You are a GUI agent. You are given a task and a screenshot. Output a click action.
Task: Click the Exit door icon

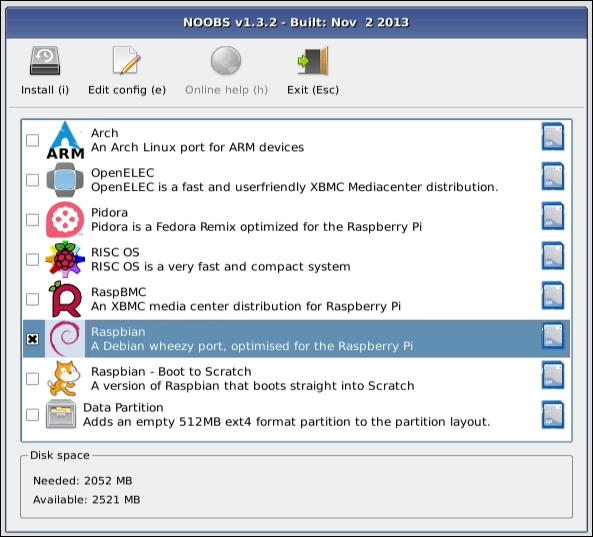pyautogui.click(x=313, y=61)
